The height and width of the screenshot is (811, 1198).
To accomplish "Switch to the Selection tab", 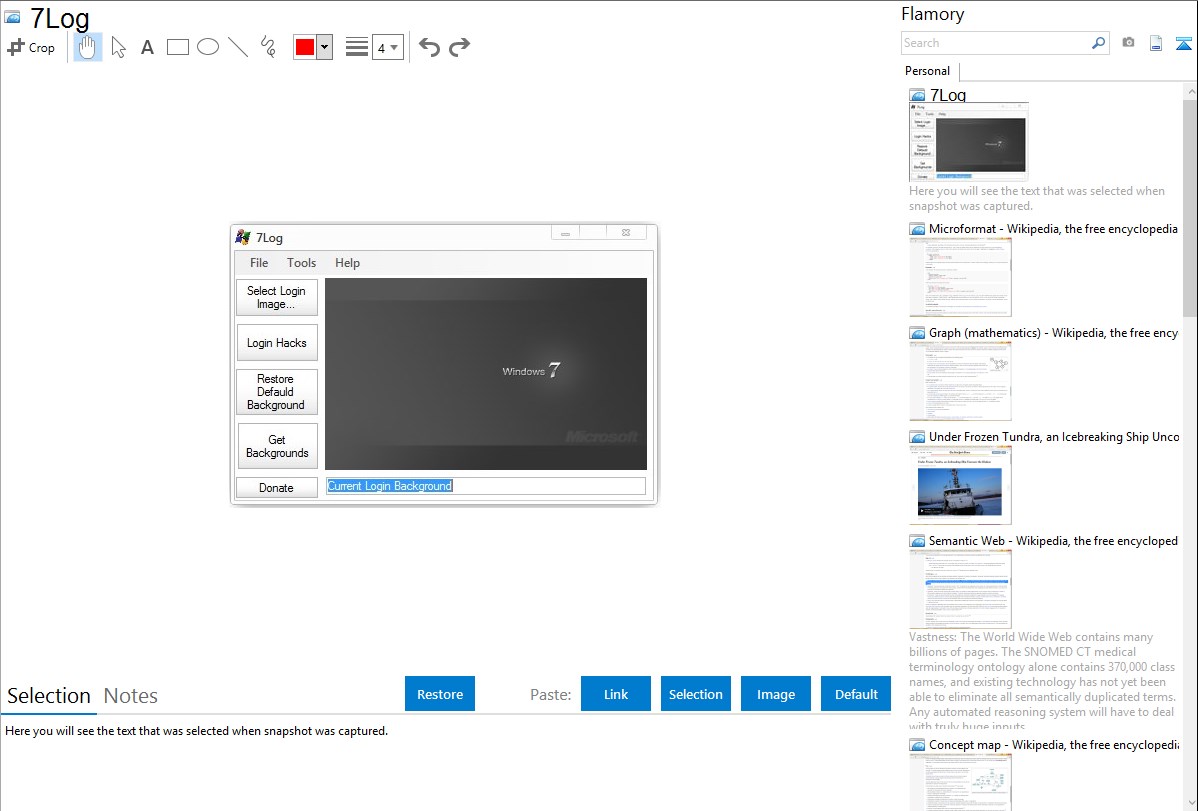I will tap(49, 696).
